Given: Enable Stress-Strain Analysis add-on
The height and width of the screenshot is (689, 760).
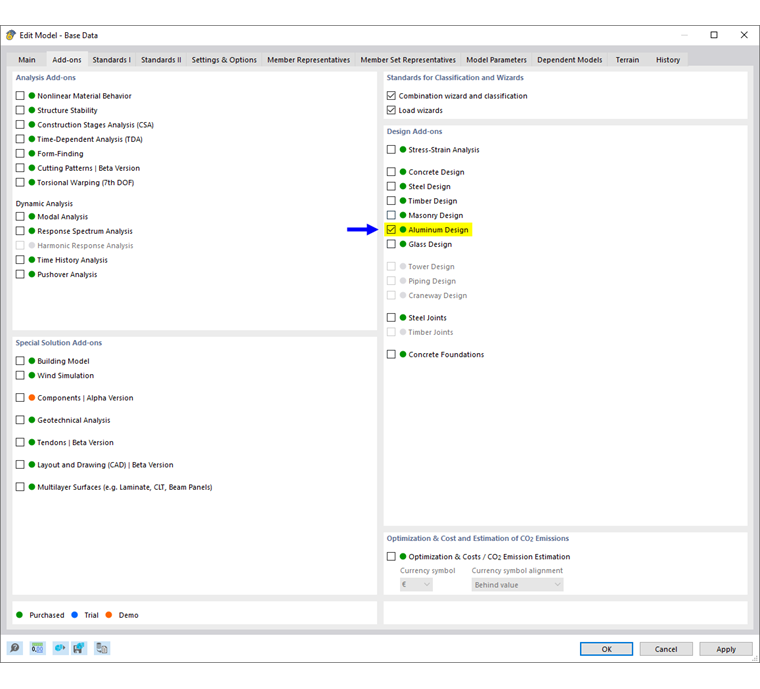Looking at the screenshot, I should tap(391, 150).
